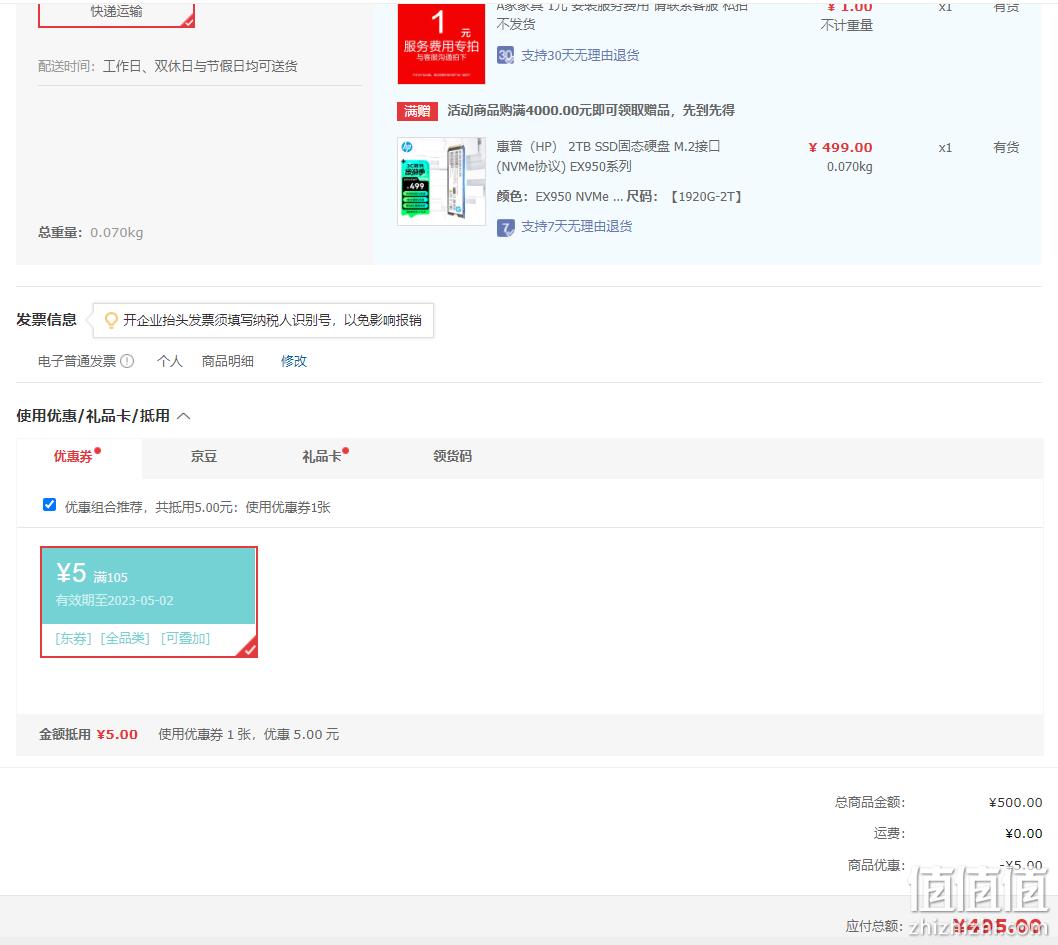
Task: Click the info icon next to 电子普通发票
Action: coord(127,362)
